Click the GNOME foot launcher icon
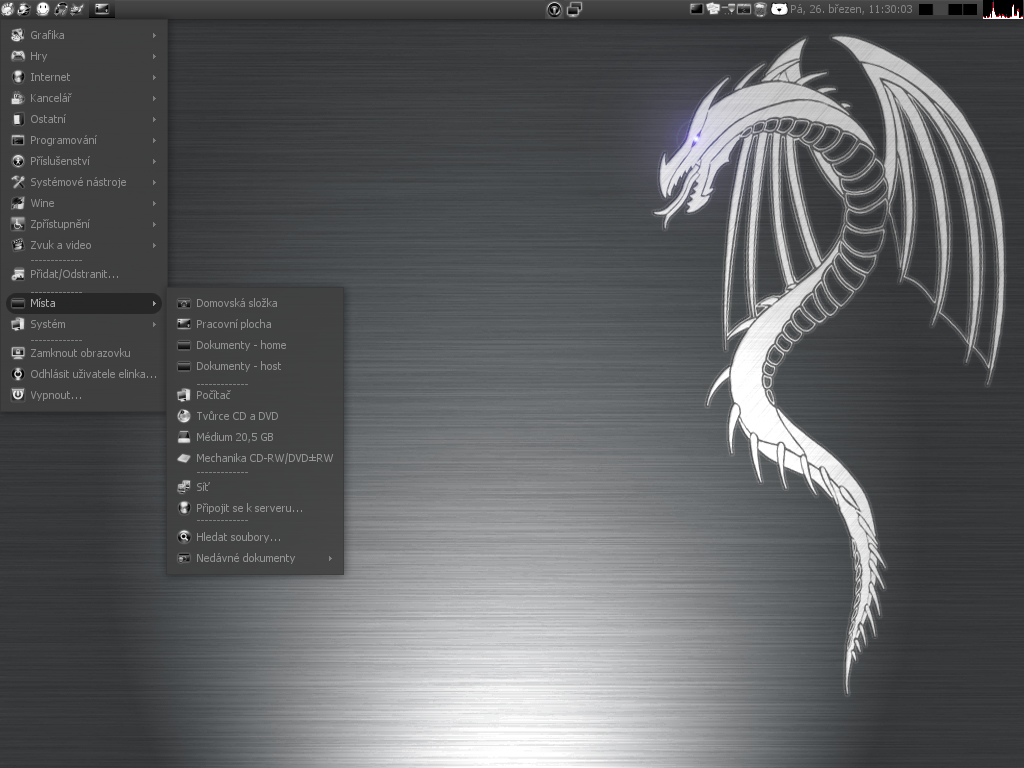This screenshot has width=1024, height=768. 7,9
